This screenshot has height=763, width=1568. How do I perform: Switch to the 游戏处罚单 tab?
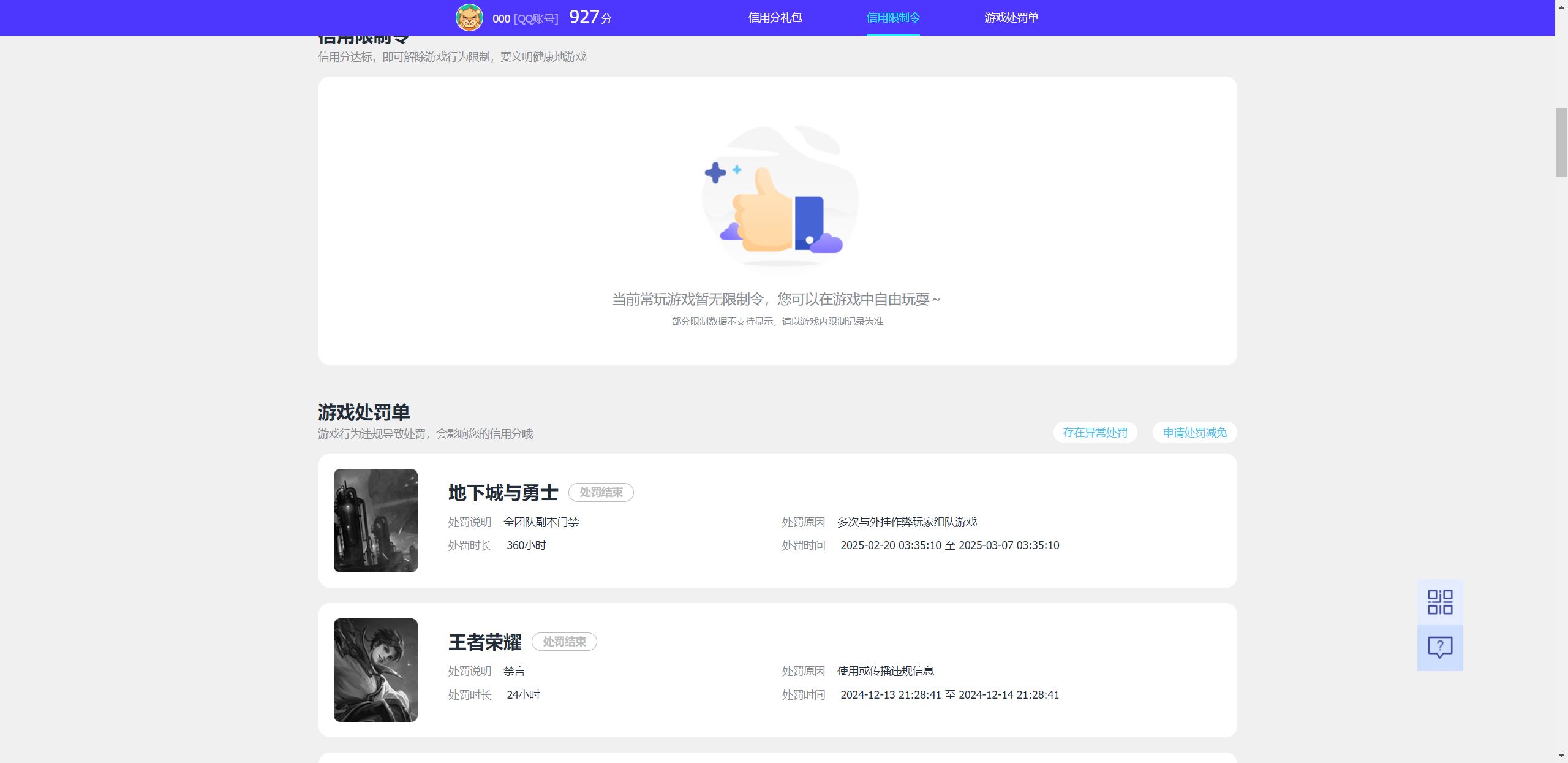coord(1011,18)
